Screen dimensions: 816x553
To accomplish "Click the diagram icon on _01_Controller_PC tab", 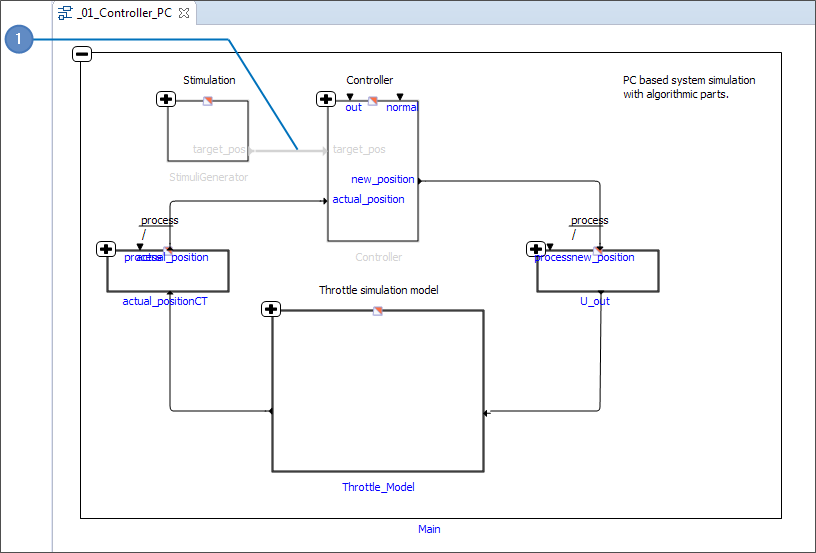I will point(65,13).
